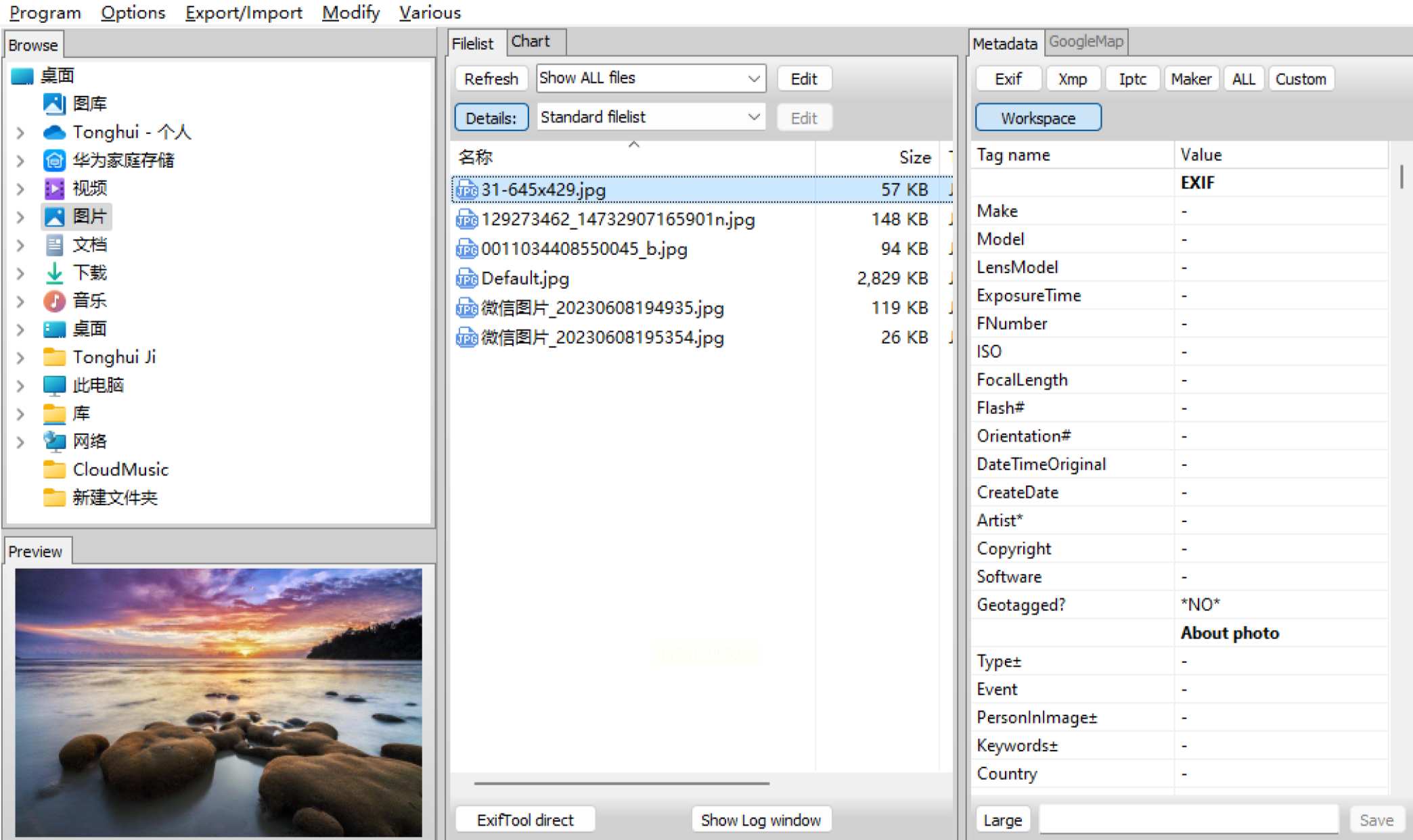Image resolution: width=1413 pixels, height=840 pixels.
Task: Click the OneDrive cloud icon for Tonghui
Action: pyautogui.click(x=54, y=132)
